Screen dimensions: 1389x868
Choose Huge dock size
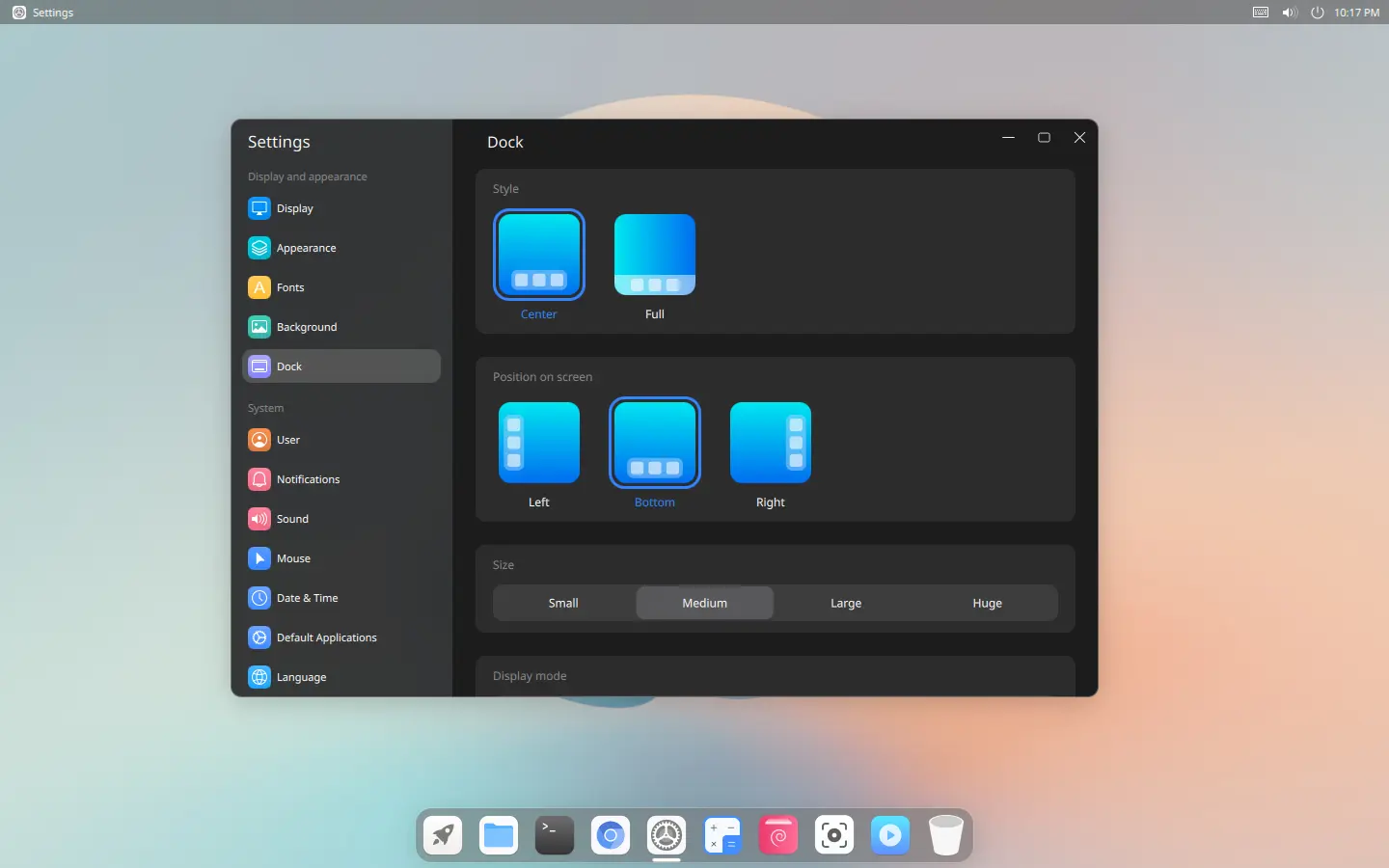[x=987, y=603]
